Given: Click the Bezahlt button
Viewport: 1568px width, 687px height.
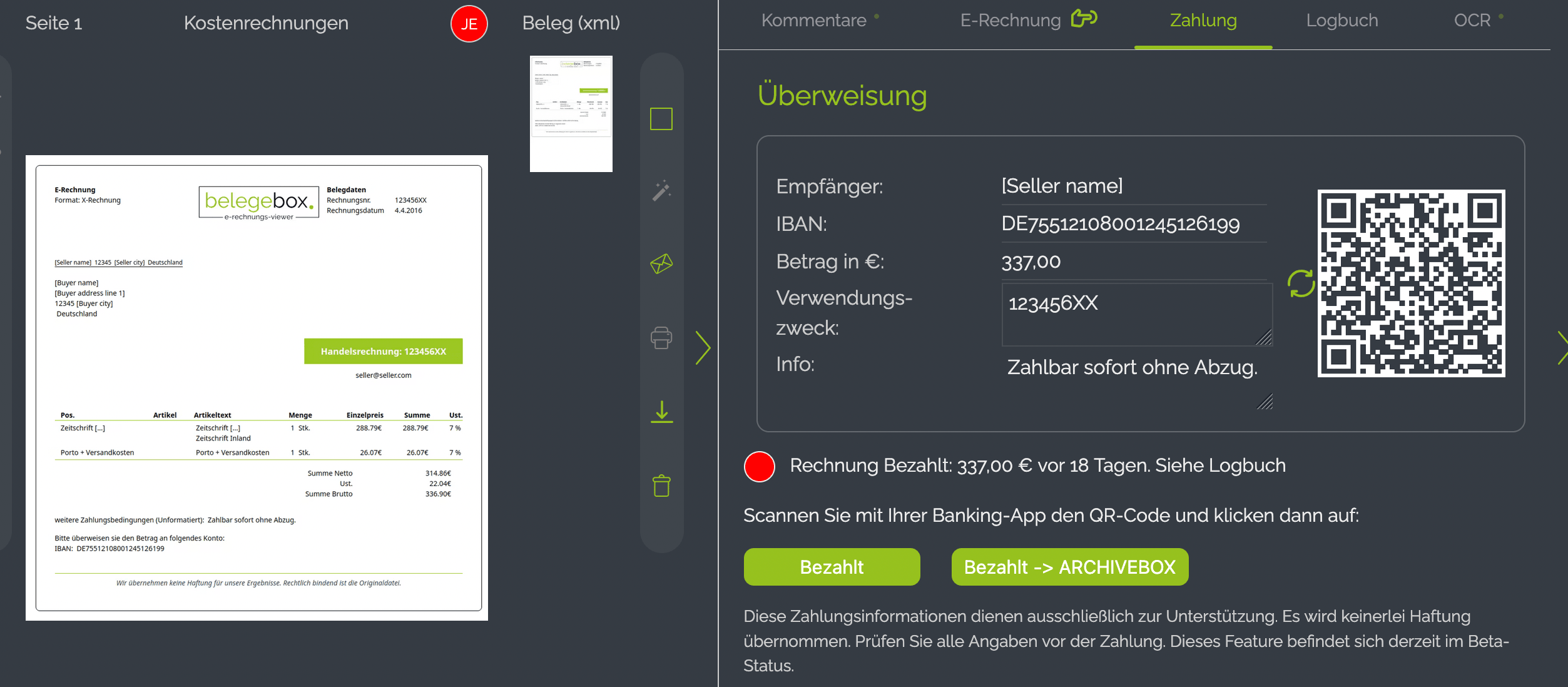Looking at the screenshot, I should tap(831, 567).
